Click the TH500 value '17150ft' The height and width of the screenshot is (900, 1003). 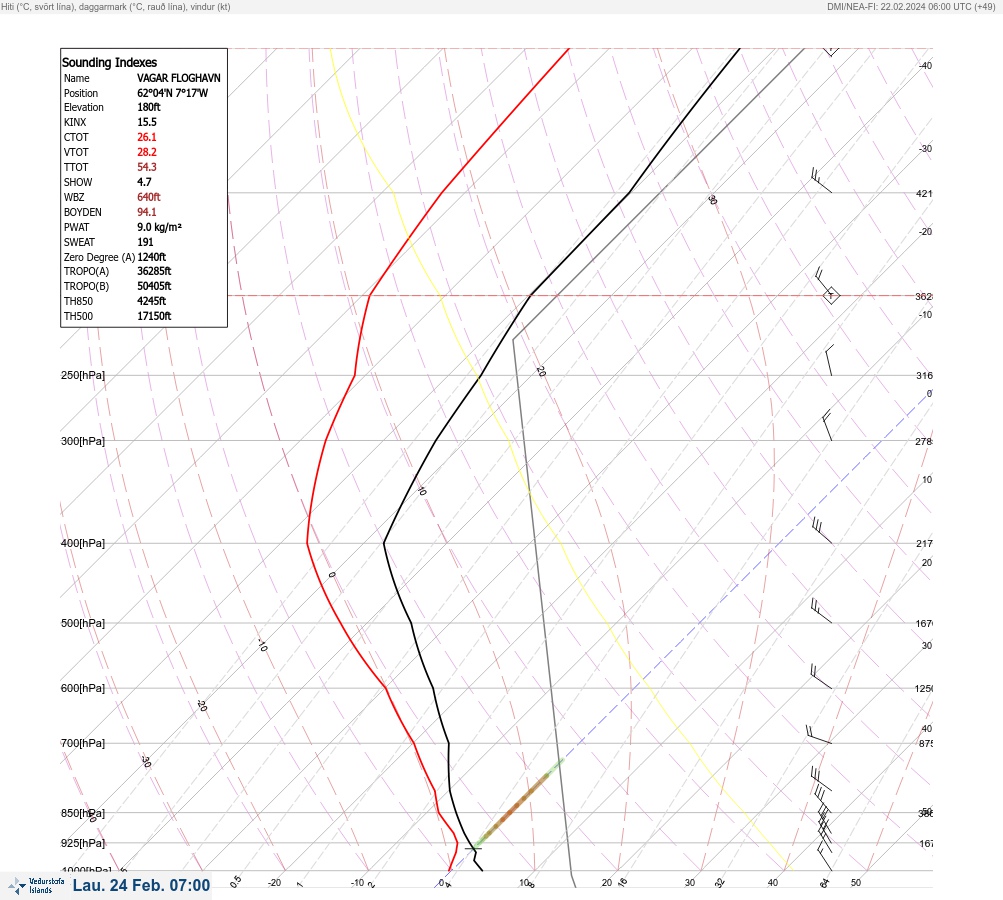pos(154,316)
